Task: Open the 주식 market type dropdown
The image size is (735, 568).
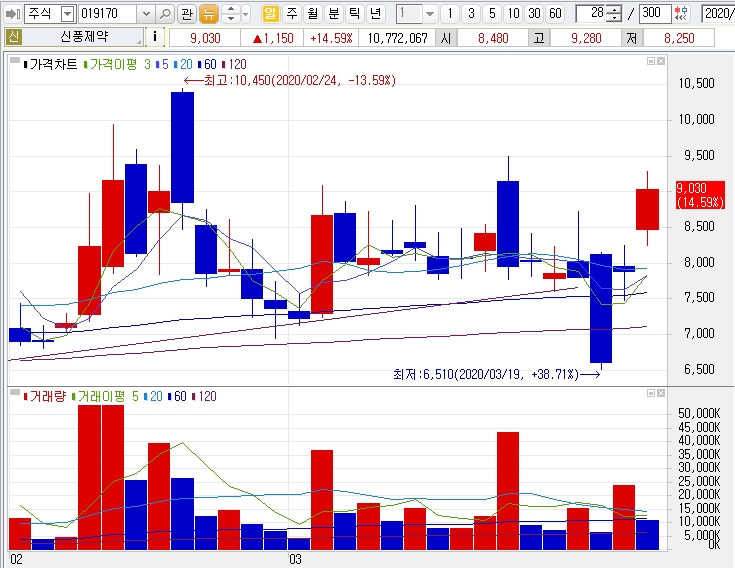Action: click(x=68, y=14)
